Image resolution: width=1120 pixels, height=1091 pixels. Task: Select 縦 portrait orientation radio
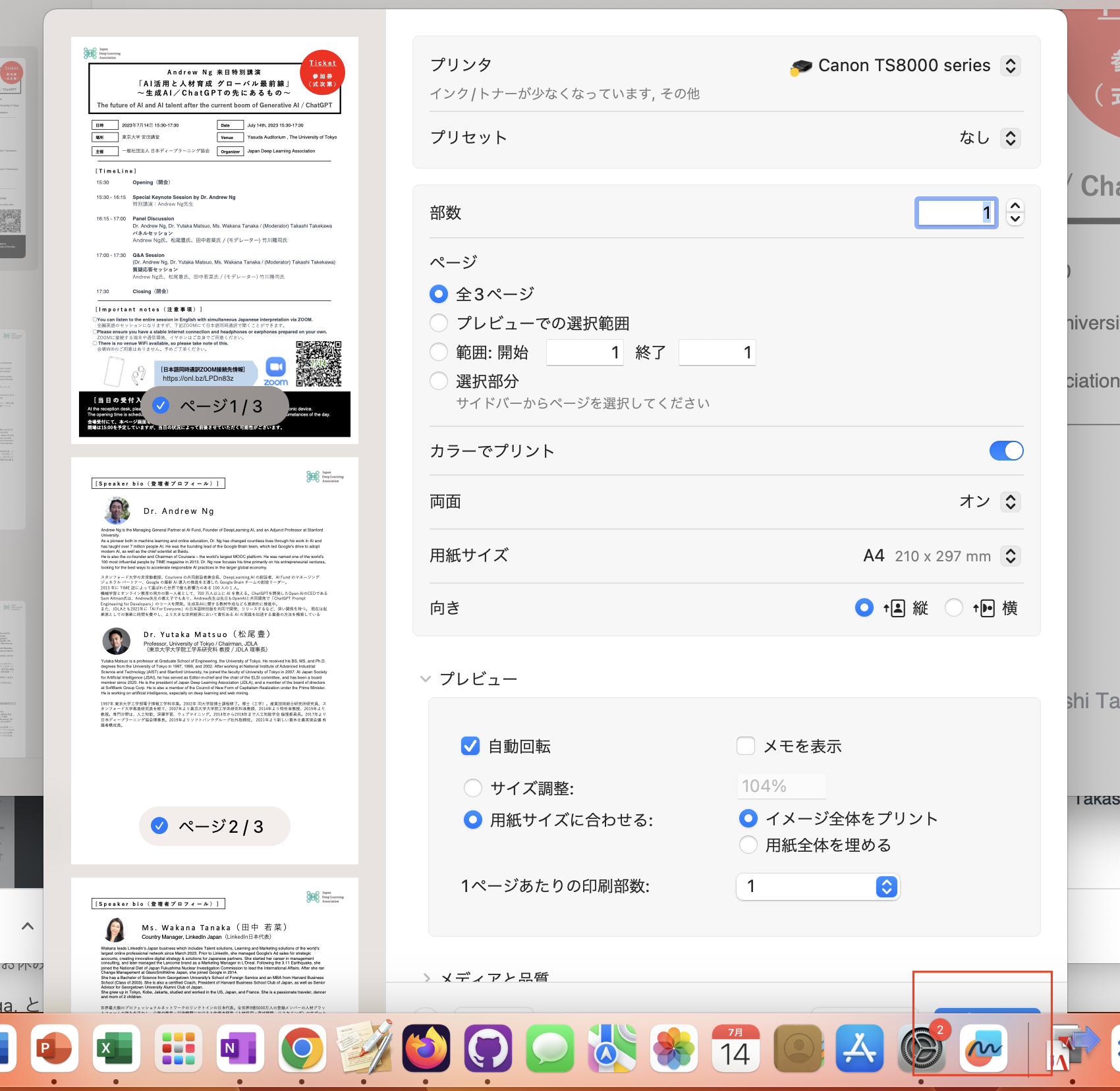[864, 607]
